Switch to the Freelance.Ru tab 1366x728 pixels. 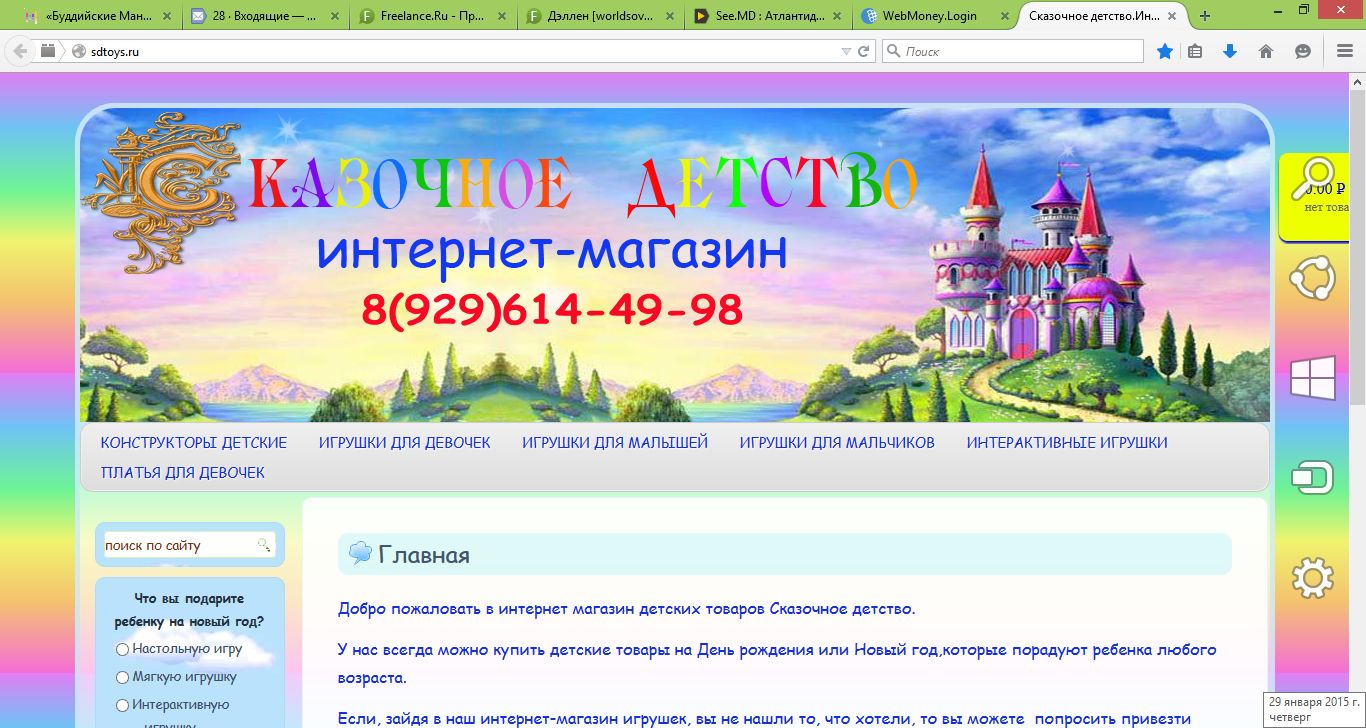tap(434, 16)
